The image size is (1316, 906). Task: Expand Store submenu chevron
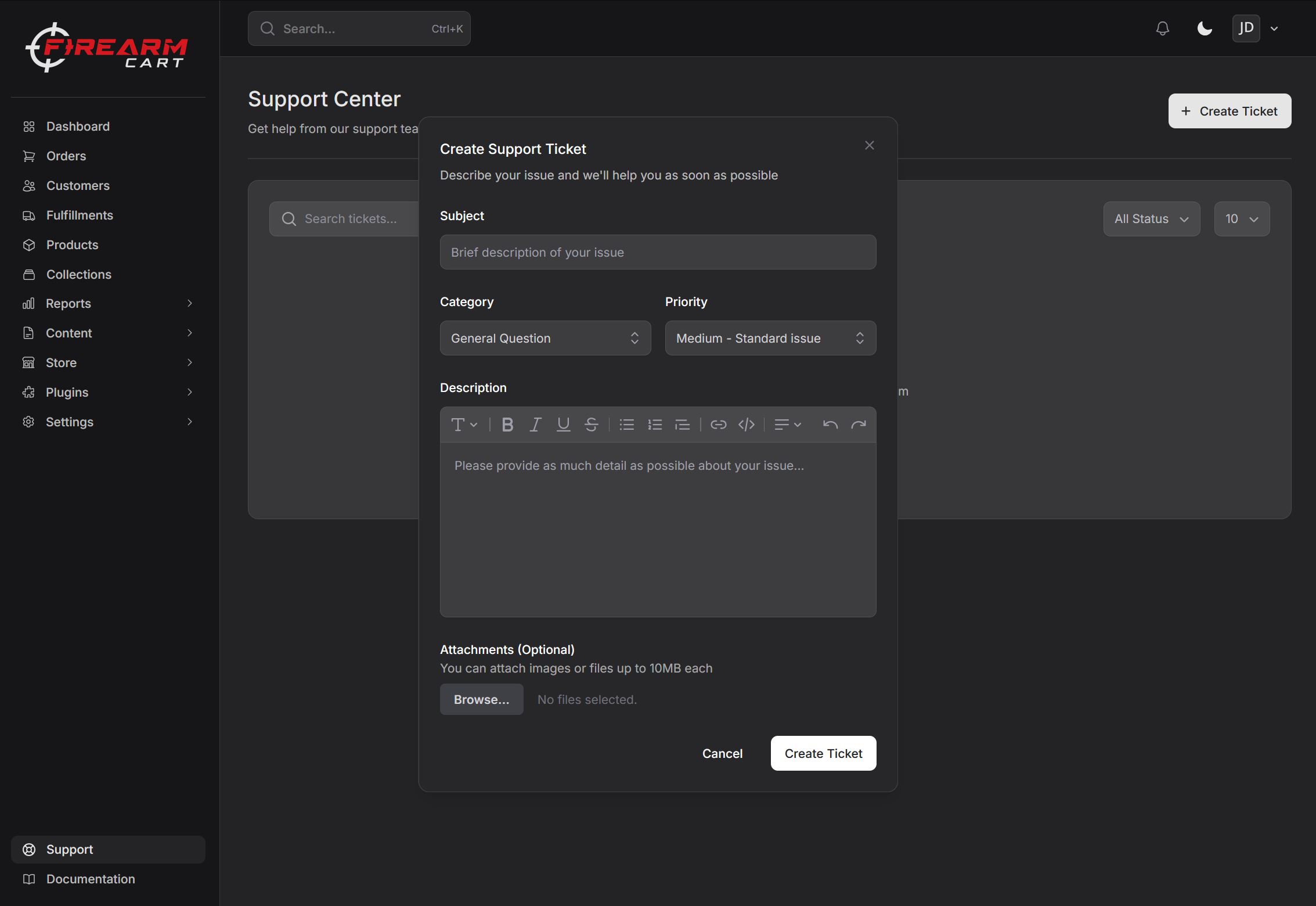pyautogui.click(x=190, y=362)
